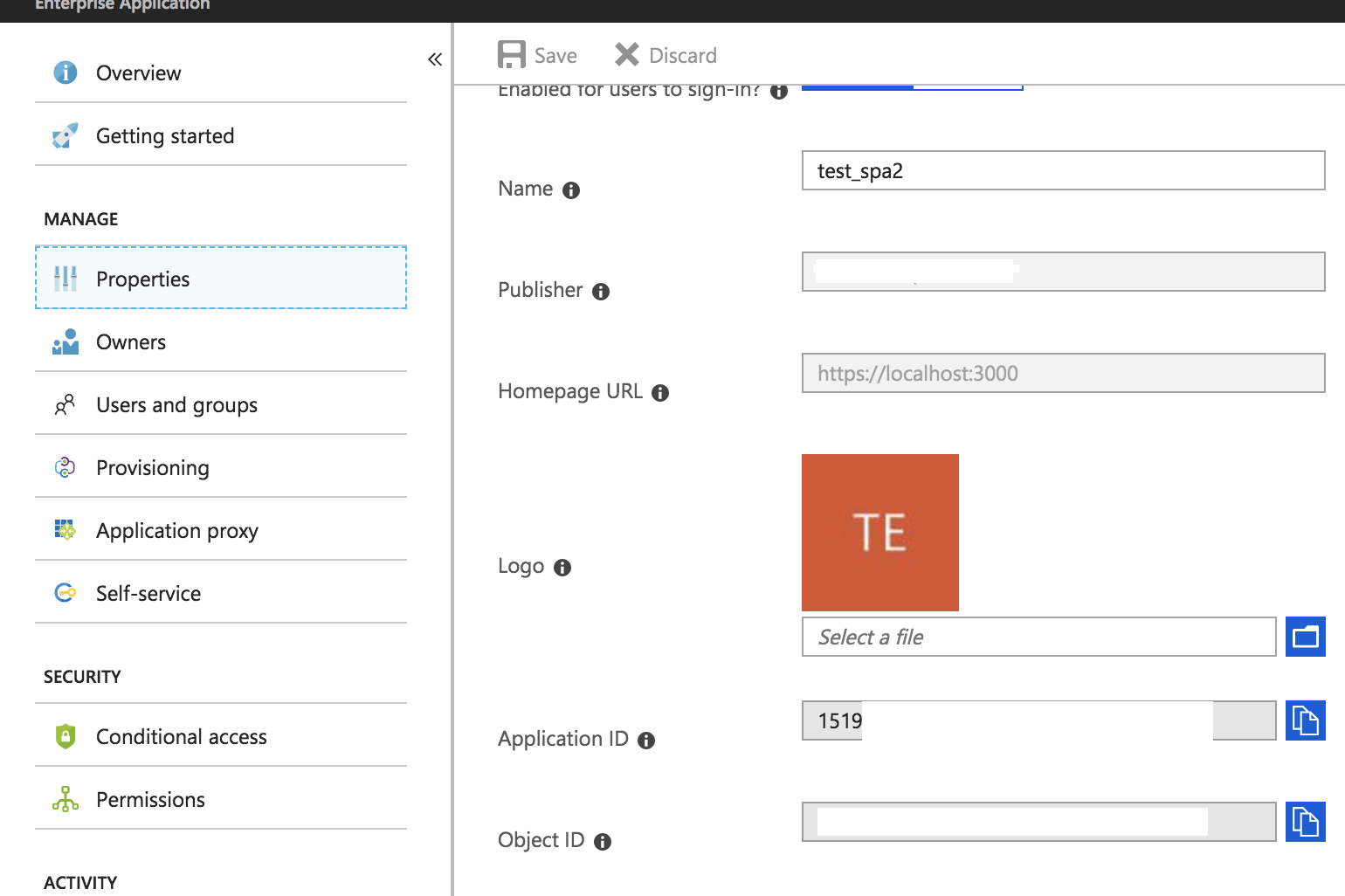Screen dimensions: 1345x896
Task: Click the TE logo thumbnail
Action: coord(880,533)
